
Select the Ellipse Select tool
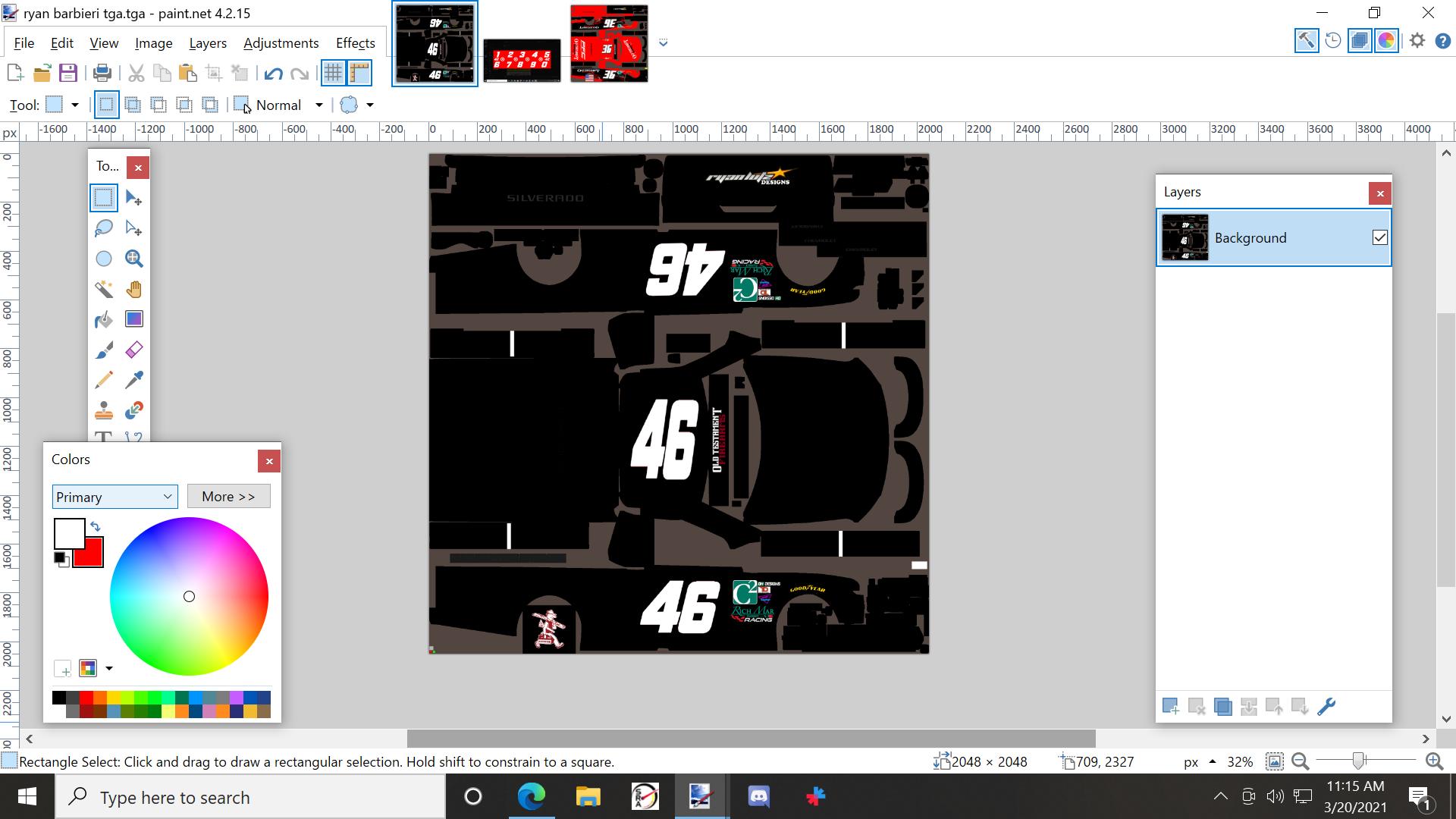(x=104, y=258)
